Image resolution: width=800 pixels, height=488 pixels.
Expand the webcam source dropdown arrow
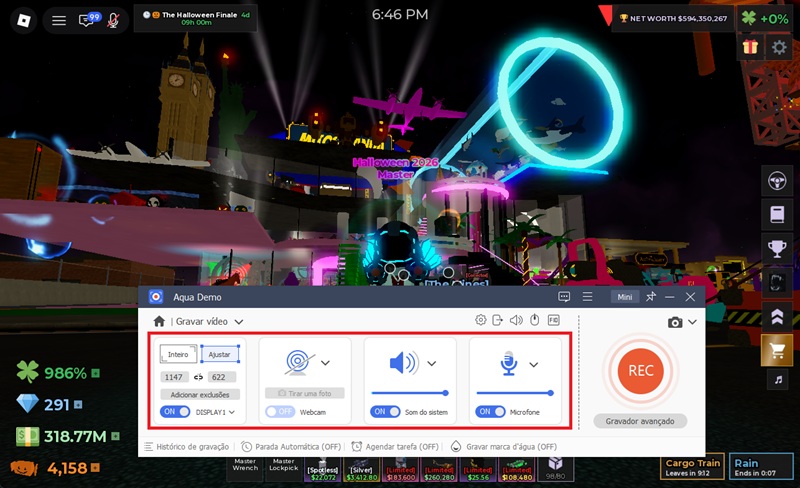(x=326, y=363)
